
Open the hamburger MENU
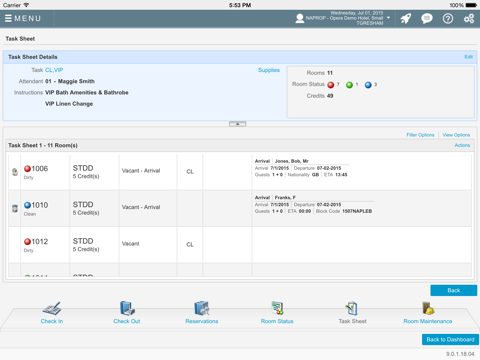tap(23, 18)
